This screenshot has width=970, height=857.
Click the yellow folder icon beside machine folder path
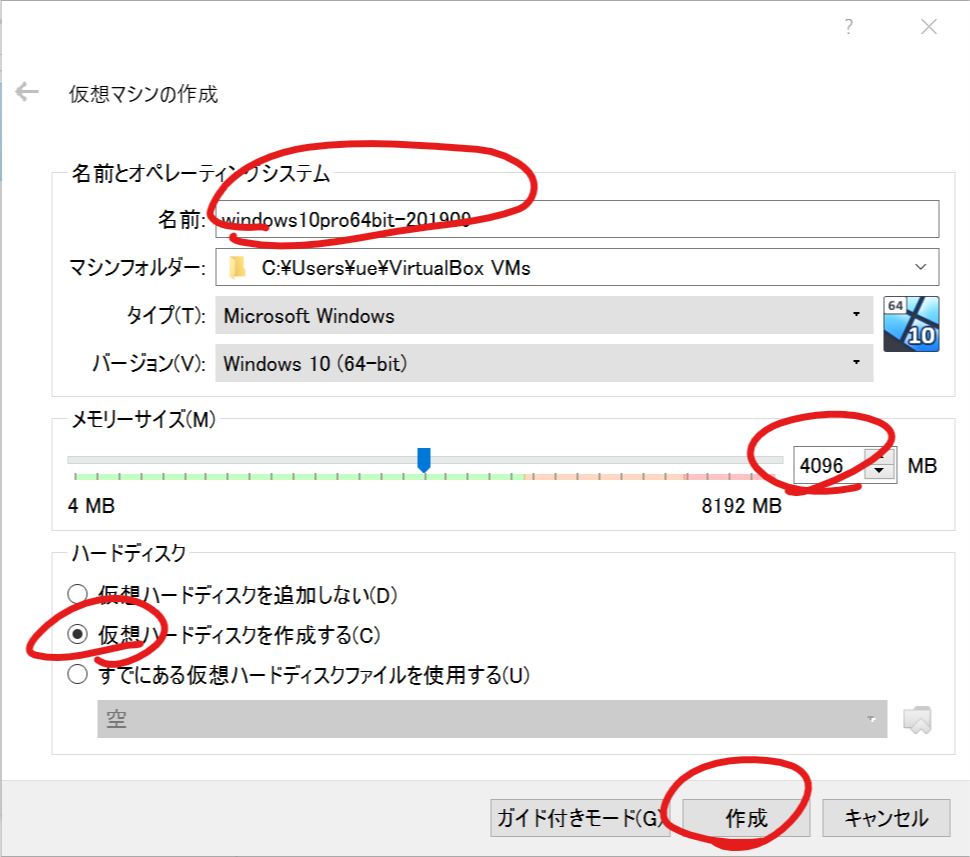239,266
